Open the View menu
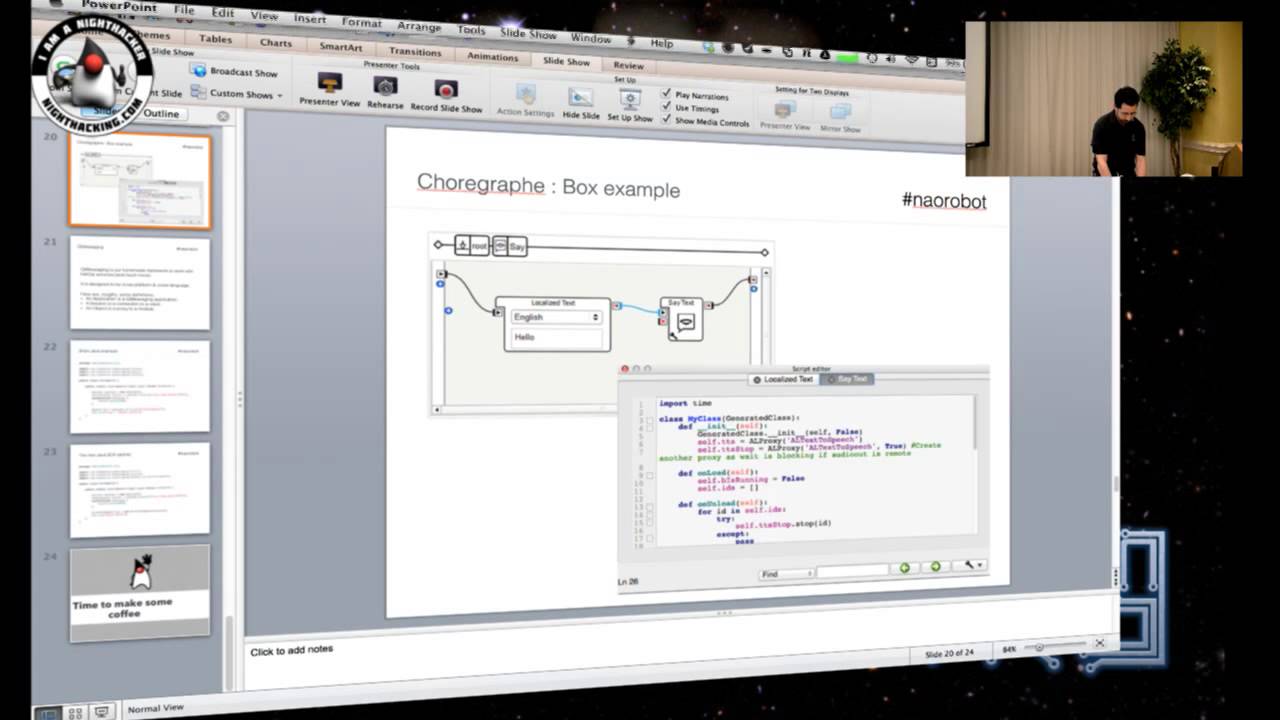The width and height of the screenshot is (1280, 720). tap(264, 16)
